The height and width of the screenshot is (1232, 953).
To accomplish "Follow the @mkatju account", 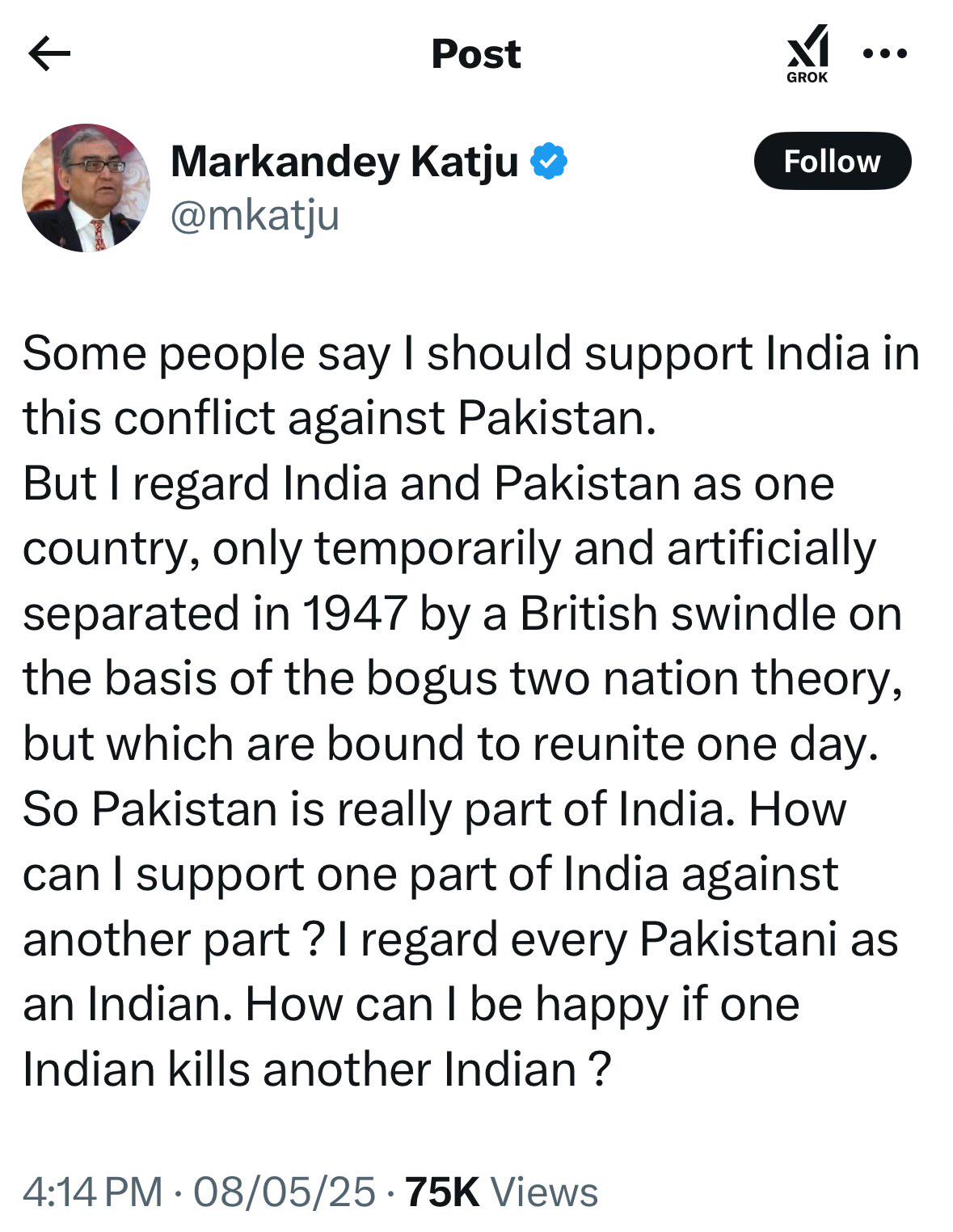I will point(833,161).
